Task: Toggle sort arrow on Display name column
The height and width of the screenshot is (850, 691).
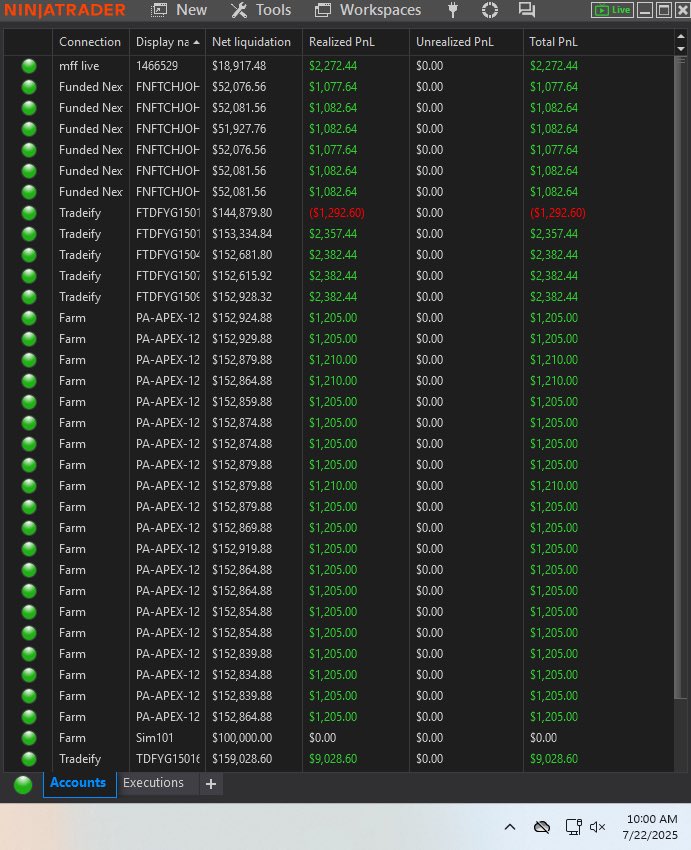Action: [196, 42]
